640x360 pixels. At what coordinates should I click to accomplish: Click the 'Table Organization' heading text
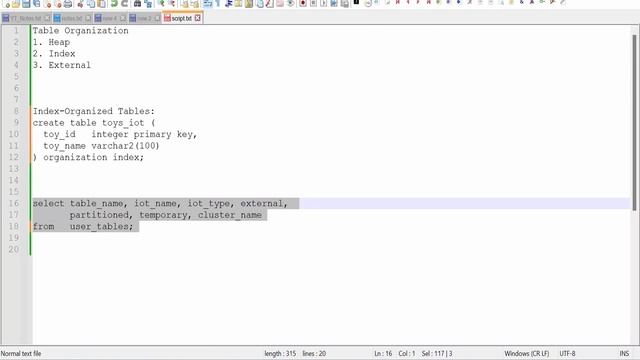[80, 31]
